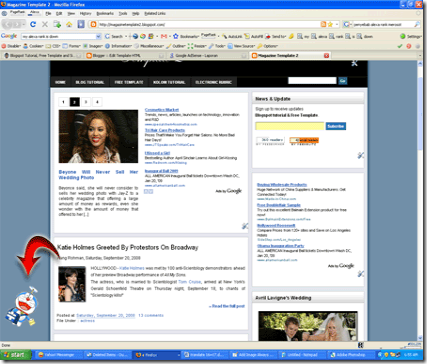Switch to Google AdSense Laporan tab
The image size is (427, 364).
click(207, 56)
